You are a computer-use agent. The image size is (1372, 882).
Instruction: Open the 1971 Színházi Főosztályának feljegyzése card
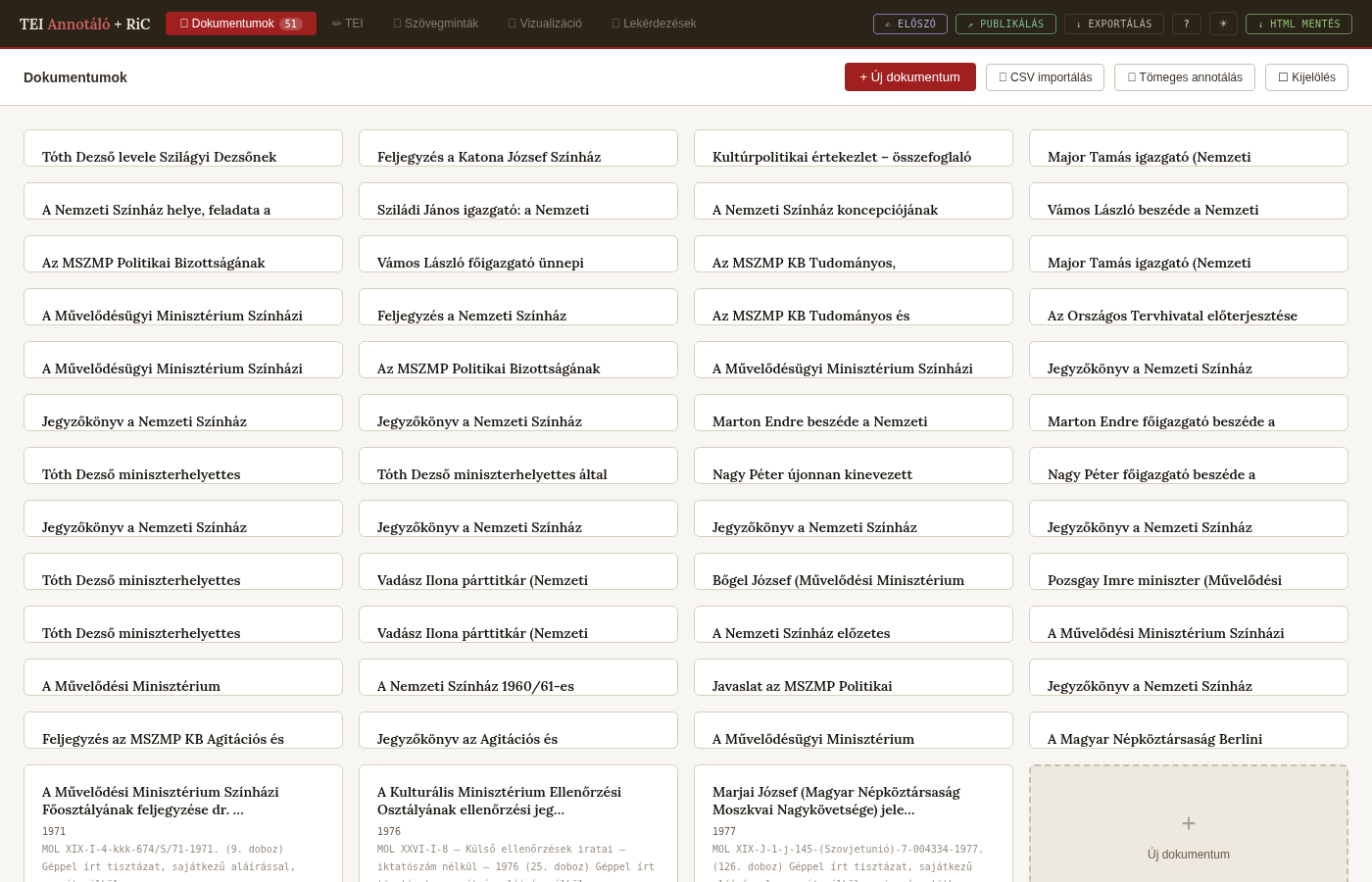pos(183,823)
